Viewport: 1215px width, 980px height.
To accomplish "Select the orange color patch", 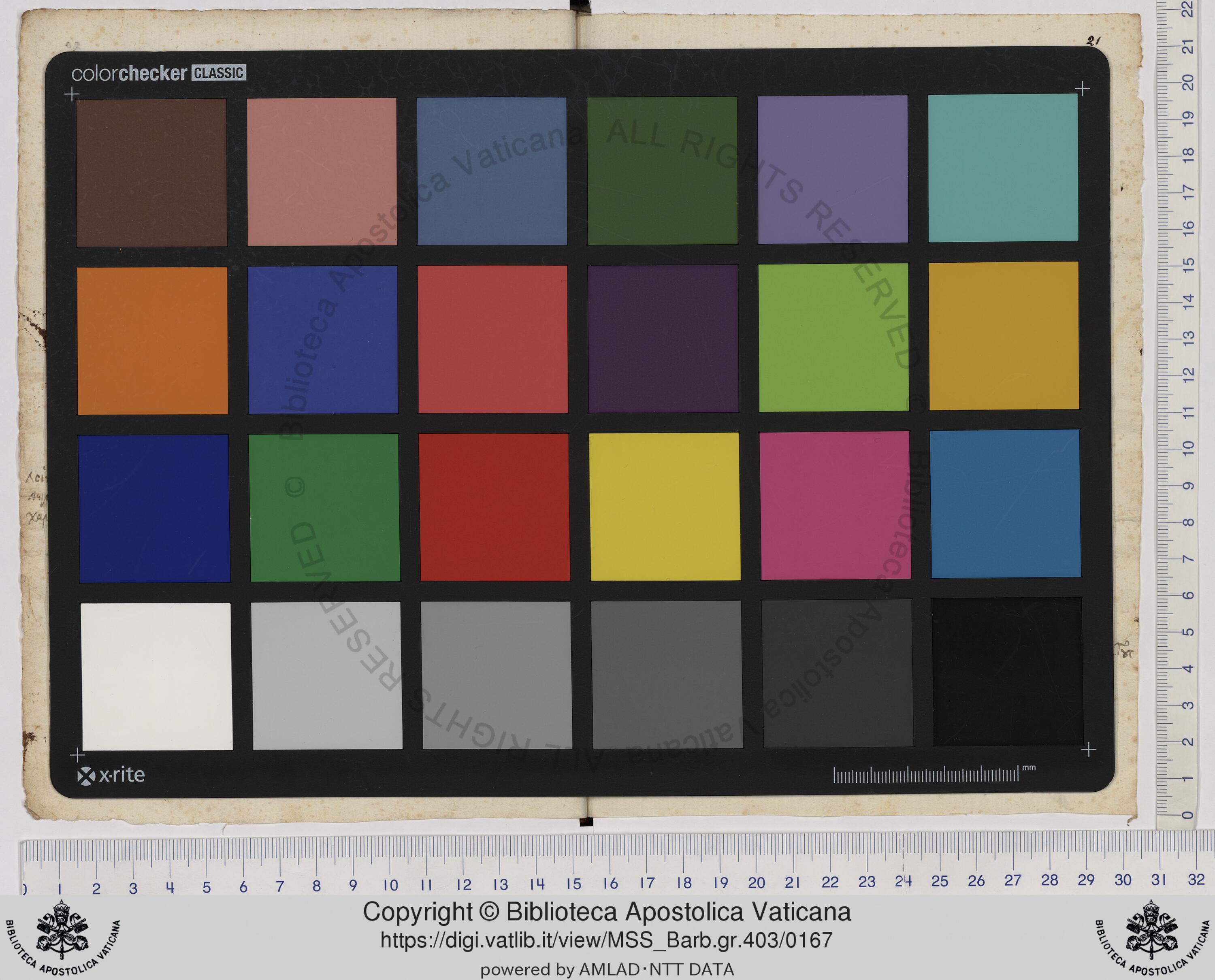I will tap(152, 341).
